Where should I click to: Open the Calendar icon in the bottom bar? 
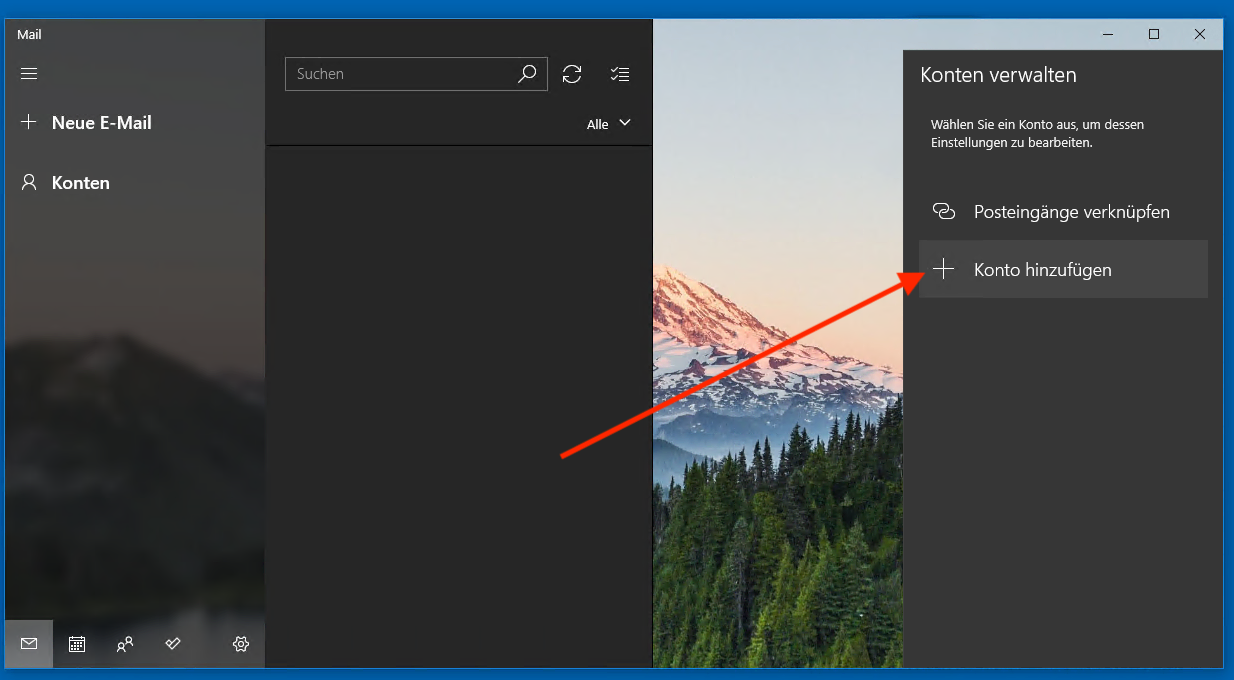click(76, 644)
